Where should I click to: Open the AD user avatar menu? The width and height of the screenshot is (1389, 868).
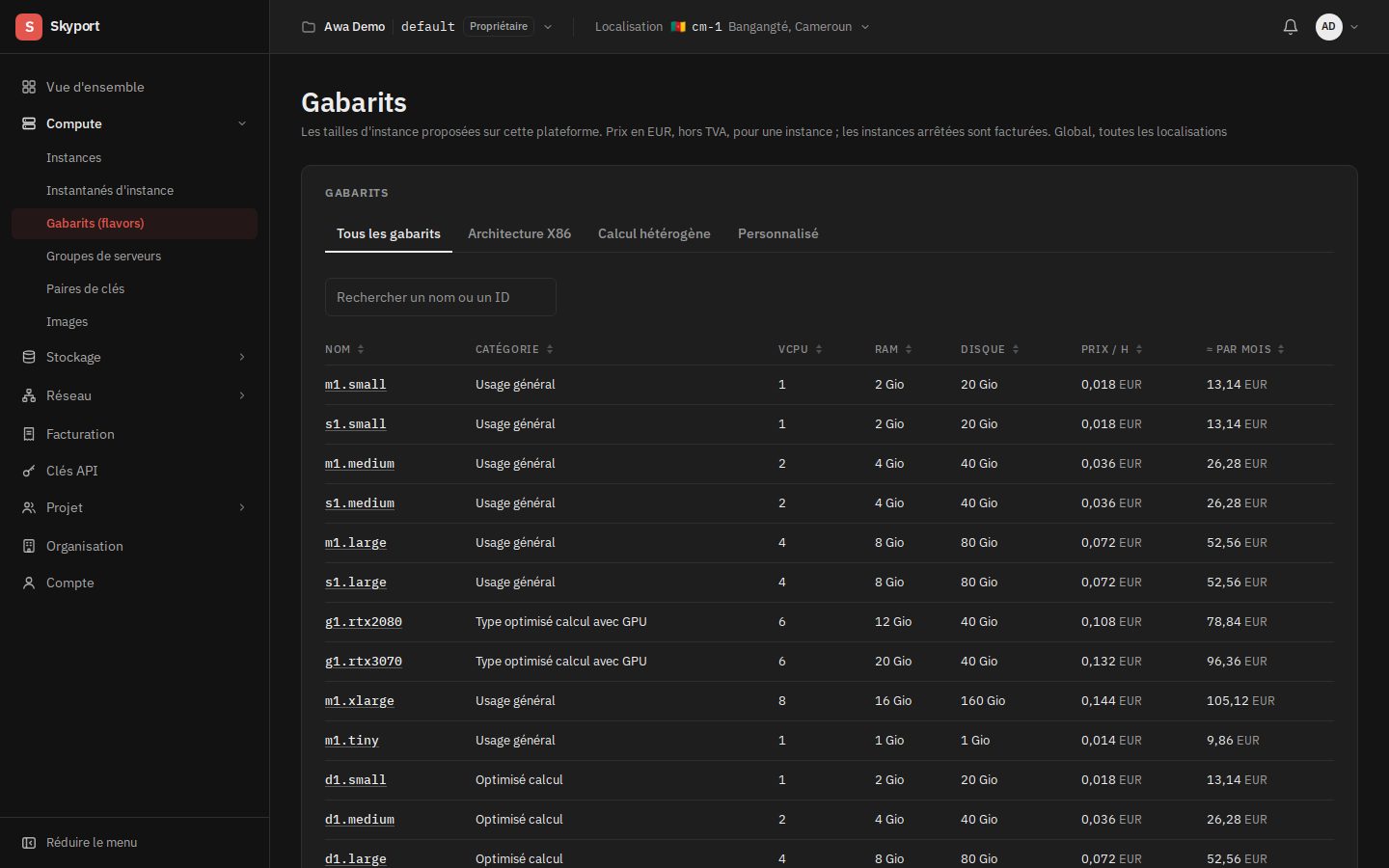[x=1337, y=27]
